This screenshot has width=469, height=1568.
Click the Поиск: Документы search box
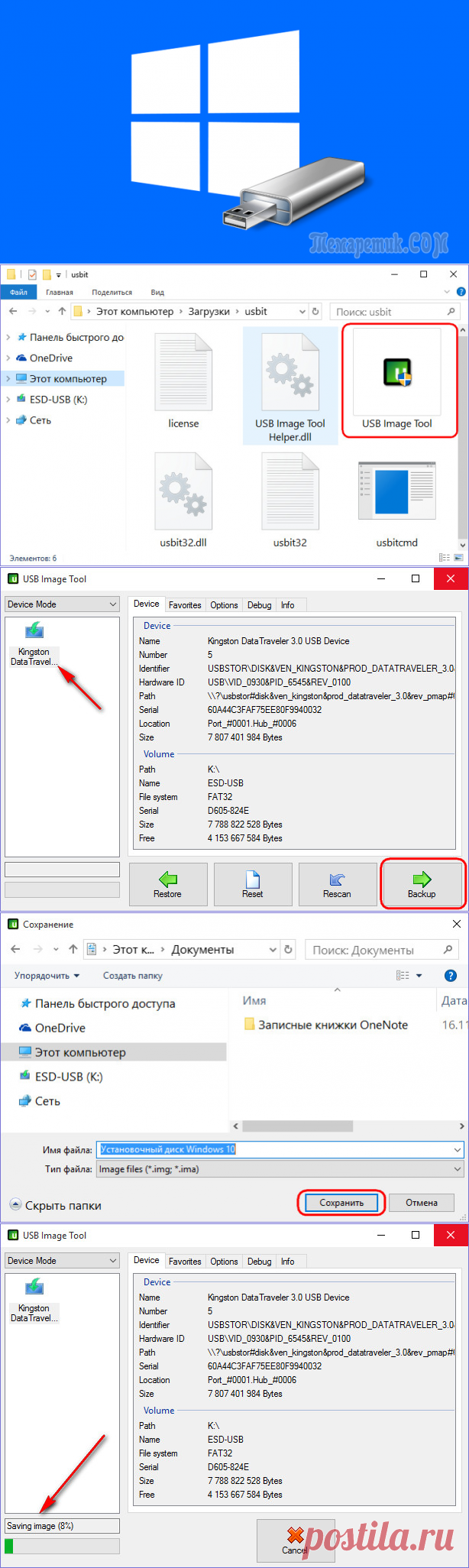(x=383, y=949)
